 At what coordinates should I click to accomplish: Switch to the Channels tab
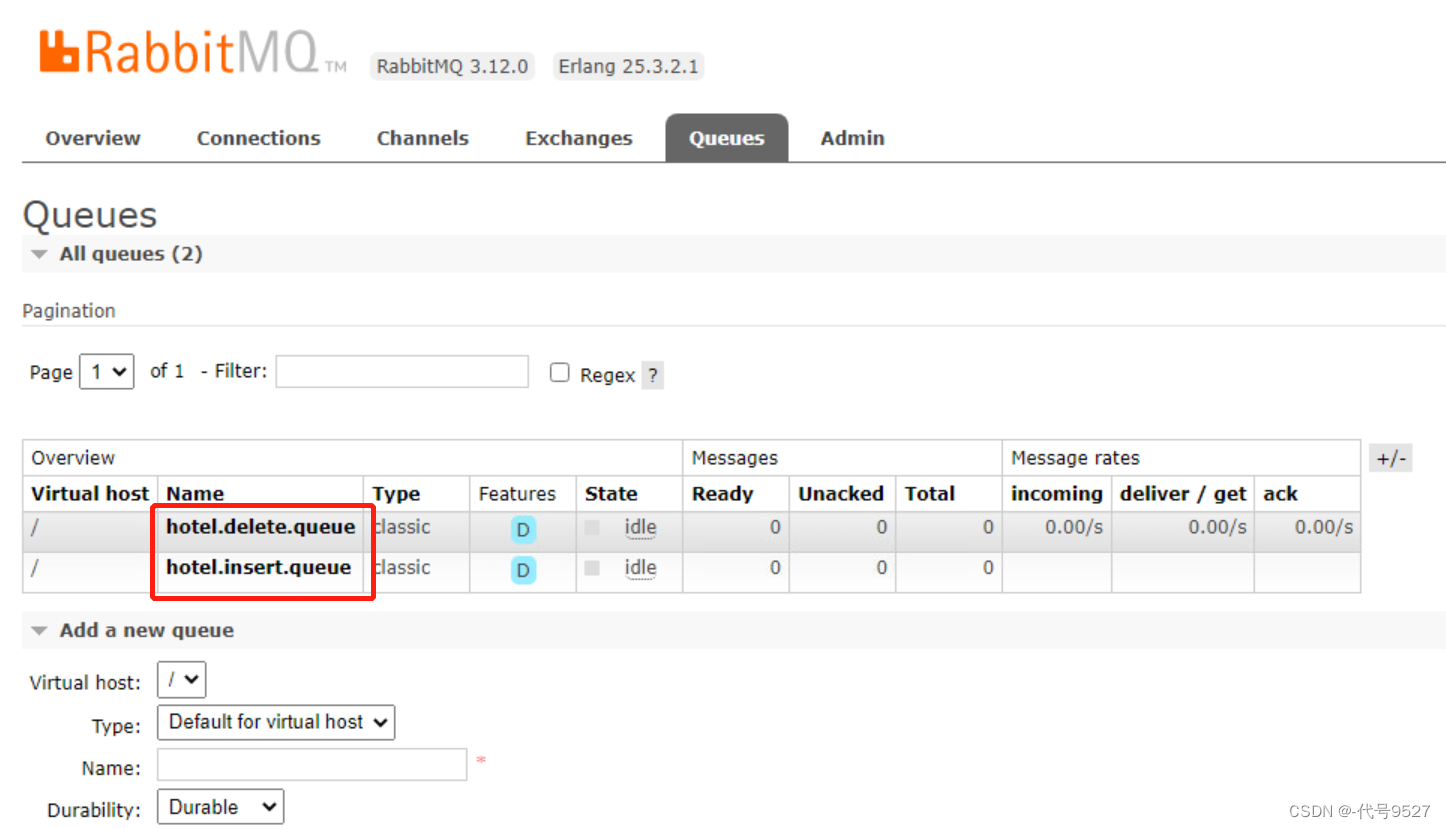click(x=423, y=138)
